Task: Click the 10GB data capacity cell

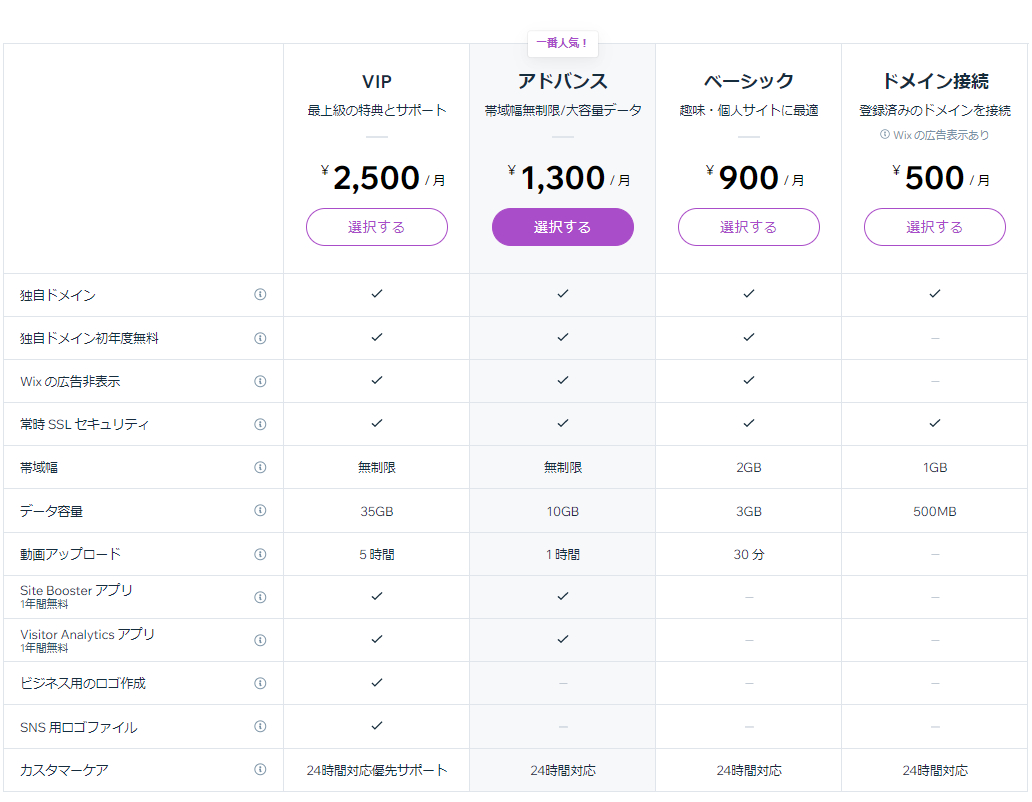Action: point(563,511)
